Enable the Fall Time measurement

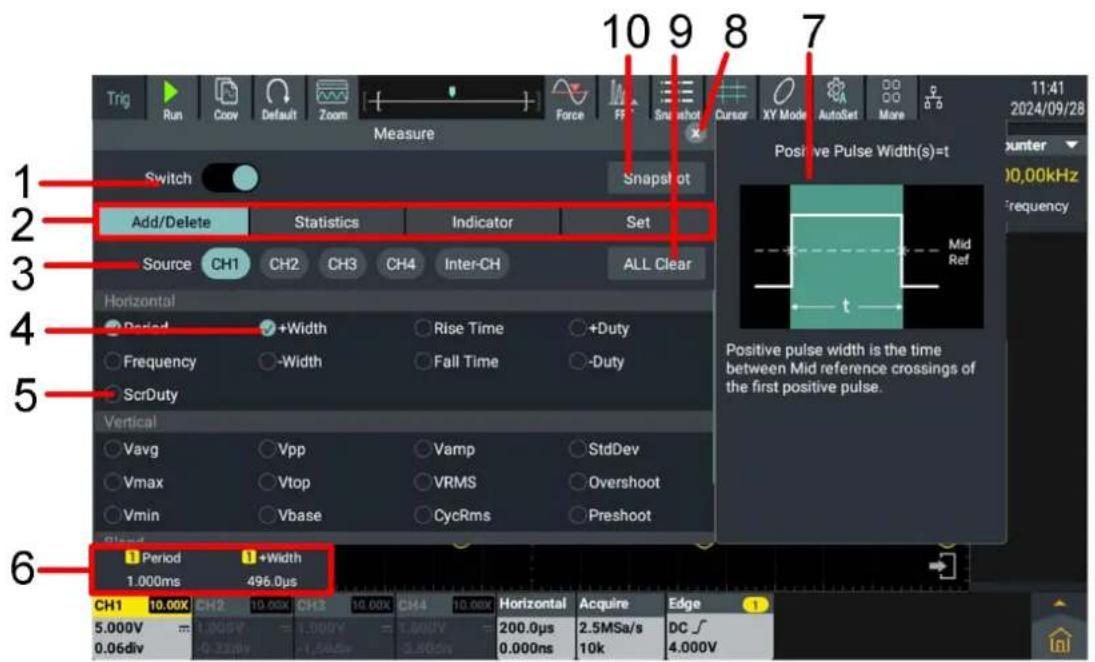click(x=422, y=361)
